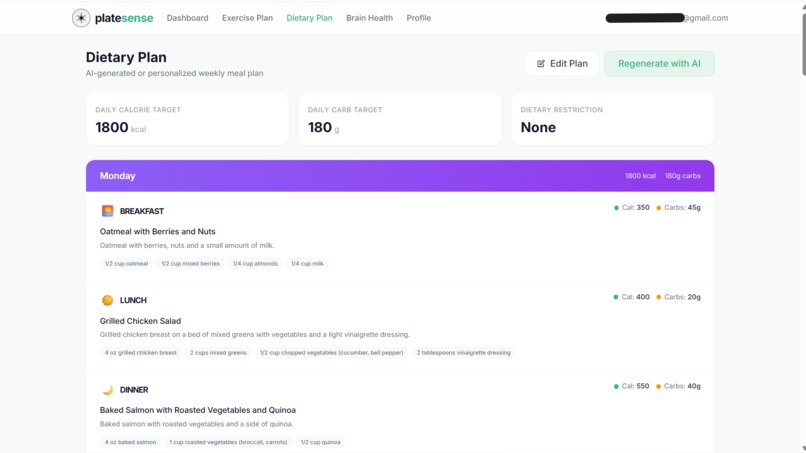This screenshot has width=806, height=453.
Task: Select Baked Salmon with Roasted Vegetables title
Action: click(x=198, y=410)
